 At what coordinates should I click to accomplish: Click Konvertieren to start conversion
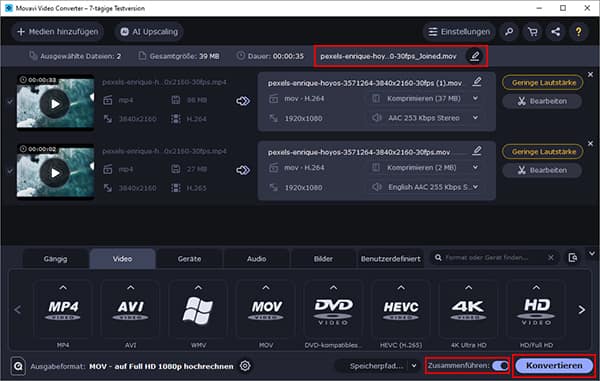click(554, 366)
